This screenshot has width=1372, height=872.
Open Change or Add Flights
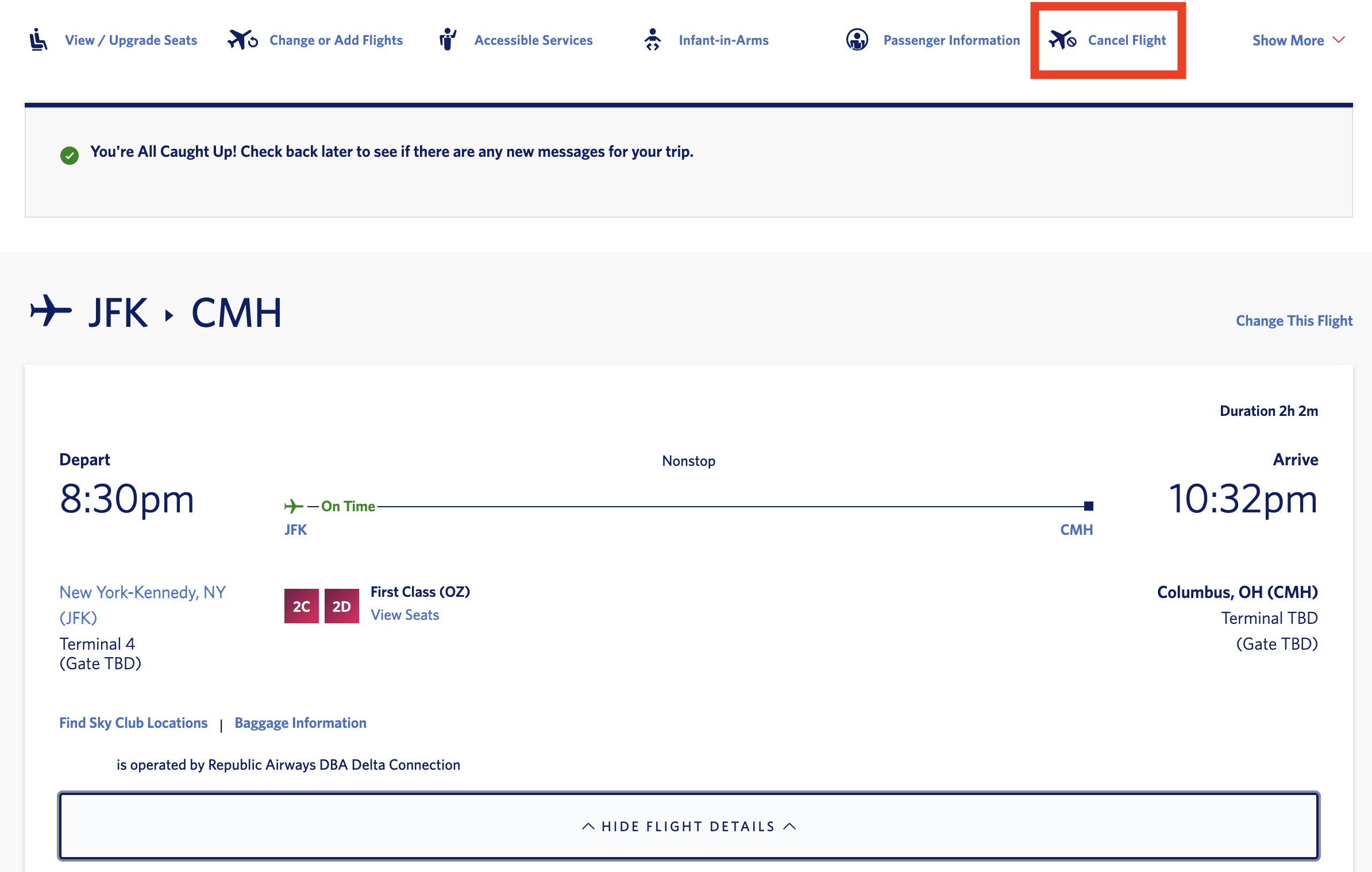[x=336, y=40]
